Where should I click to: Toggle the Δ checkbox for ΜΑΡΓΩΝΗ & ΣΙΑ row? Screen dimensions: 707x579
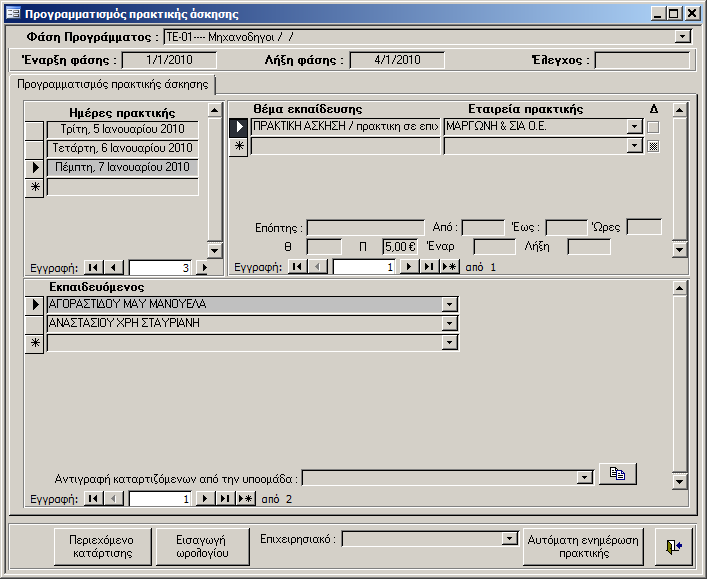pos(653,127)
